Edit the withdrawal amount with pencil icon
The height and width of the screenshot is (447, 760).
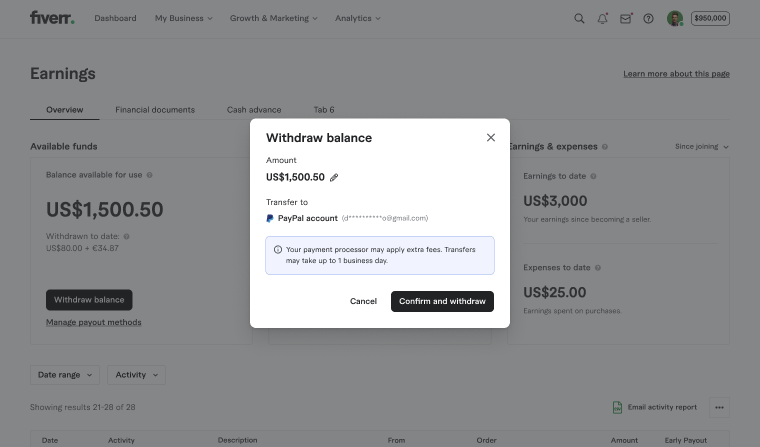334,177
